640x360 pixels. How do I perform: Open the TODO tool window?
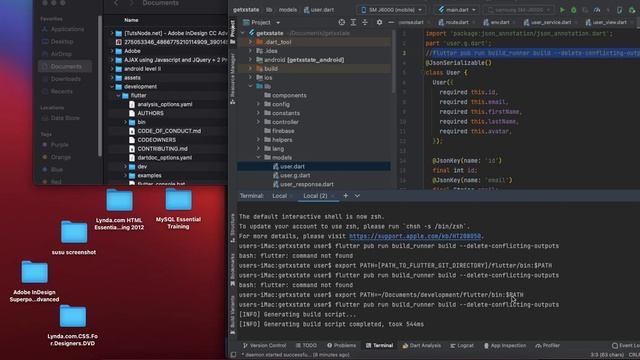click(307, 346)
